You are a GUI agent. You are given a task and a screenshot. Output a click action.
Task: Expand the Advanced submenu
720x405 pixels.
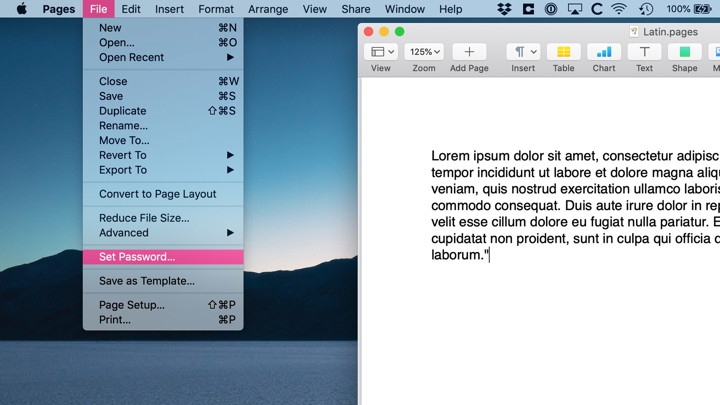[x=163, y=233]
